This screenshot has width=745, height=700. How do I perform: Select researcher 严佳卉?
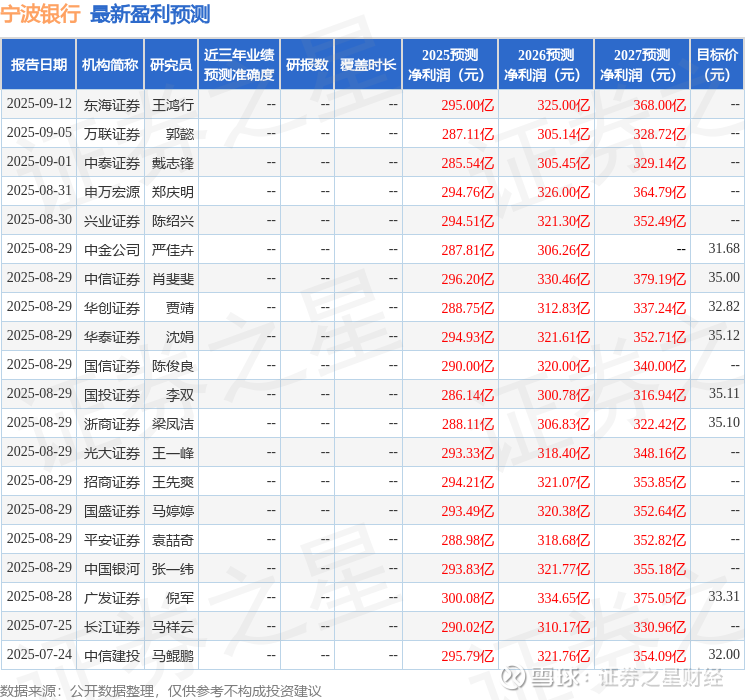(172, 250)
